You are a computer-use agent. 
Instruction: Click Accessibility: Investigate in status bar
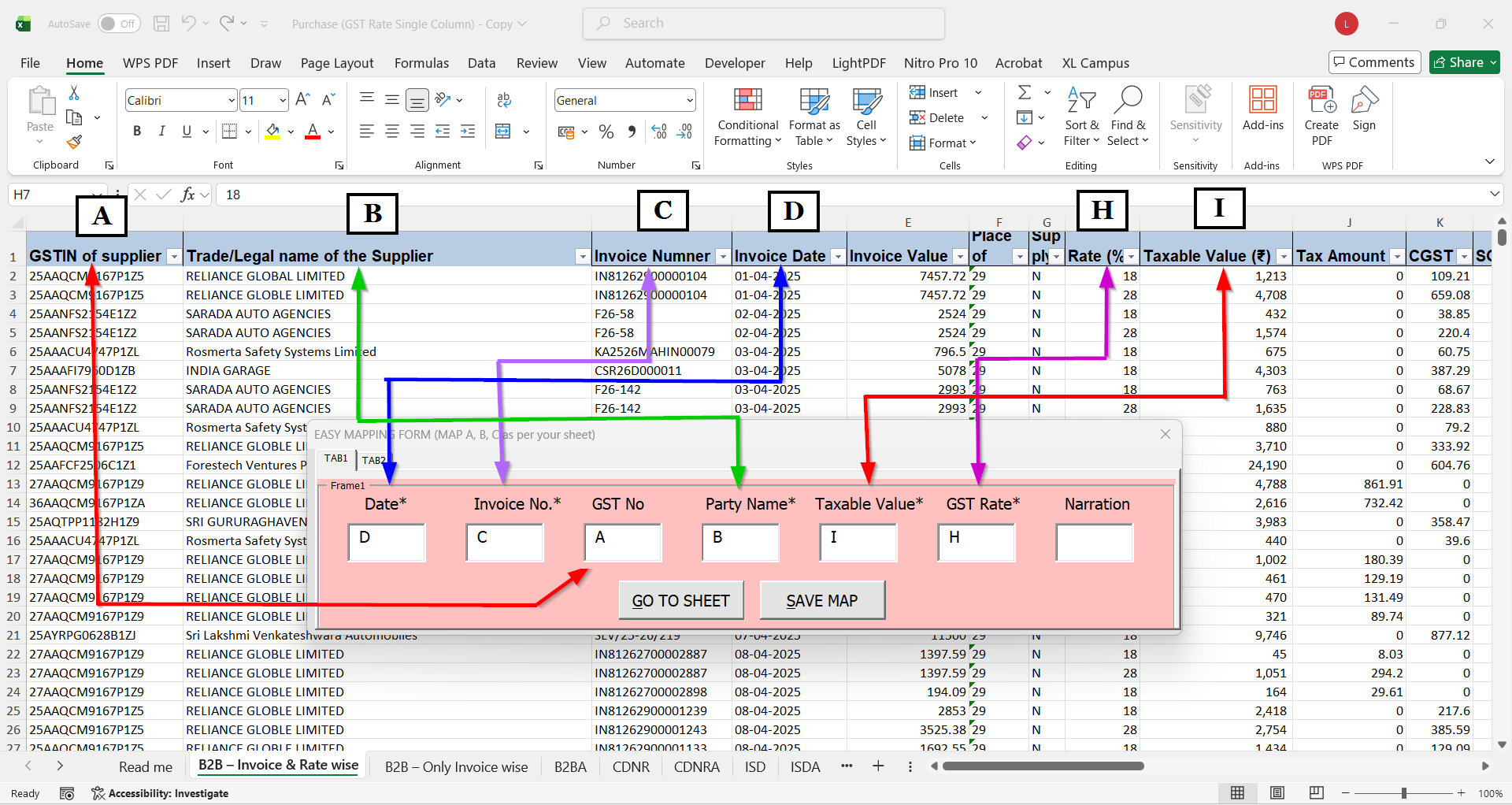pyautogui.click(x=160, y=793)
